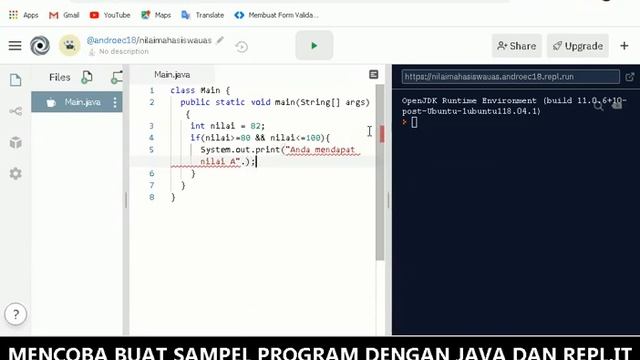640x360 pixels.
Task: Run the program with green play button
Action: point(314,45)
